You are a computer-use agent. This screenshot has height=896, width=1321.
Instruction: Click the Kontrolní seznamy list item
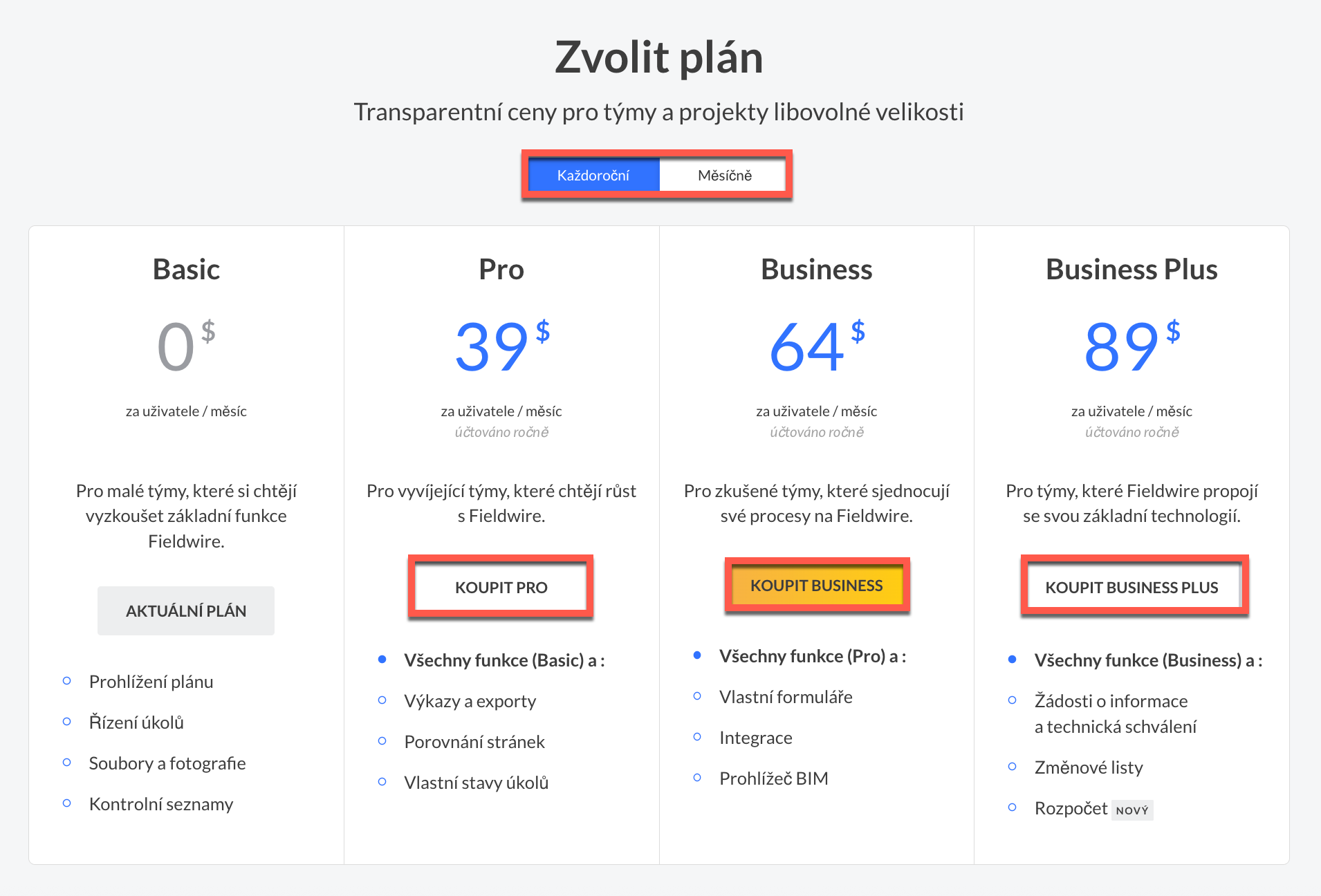161,805
